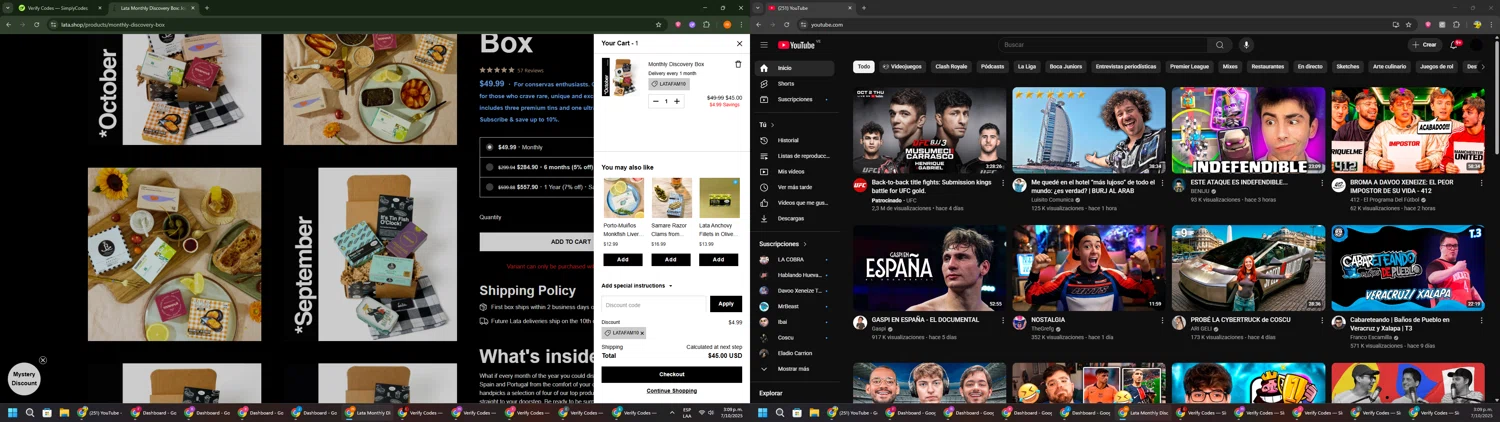Open options for NOSTALGIA video
Viewport: 1500px width, 422px height.
(x=1162, y=321)
